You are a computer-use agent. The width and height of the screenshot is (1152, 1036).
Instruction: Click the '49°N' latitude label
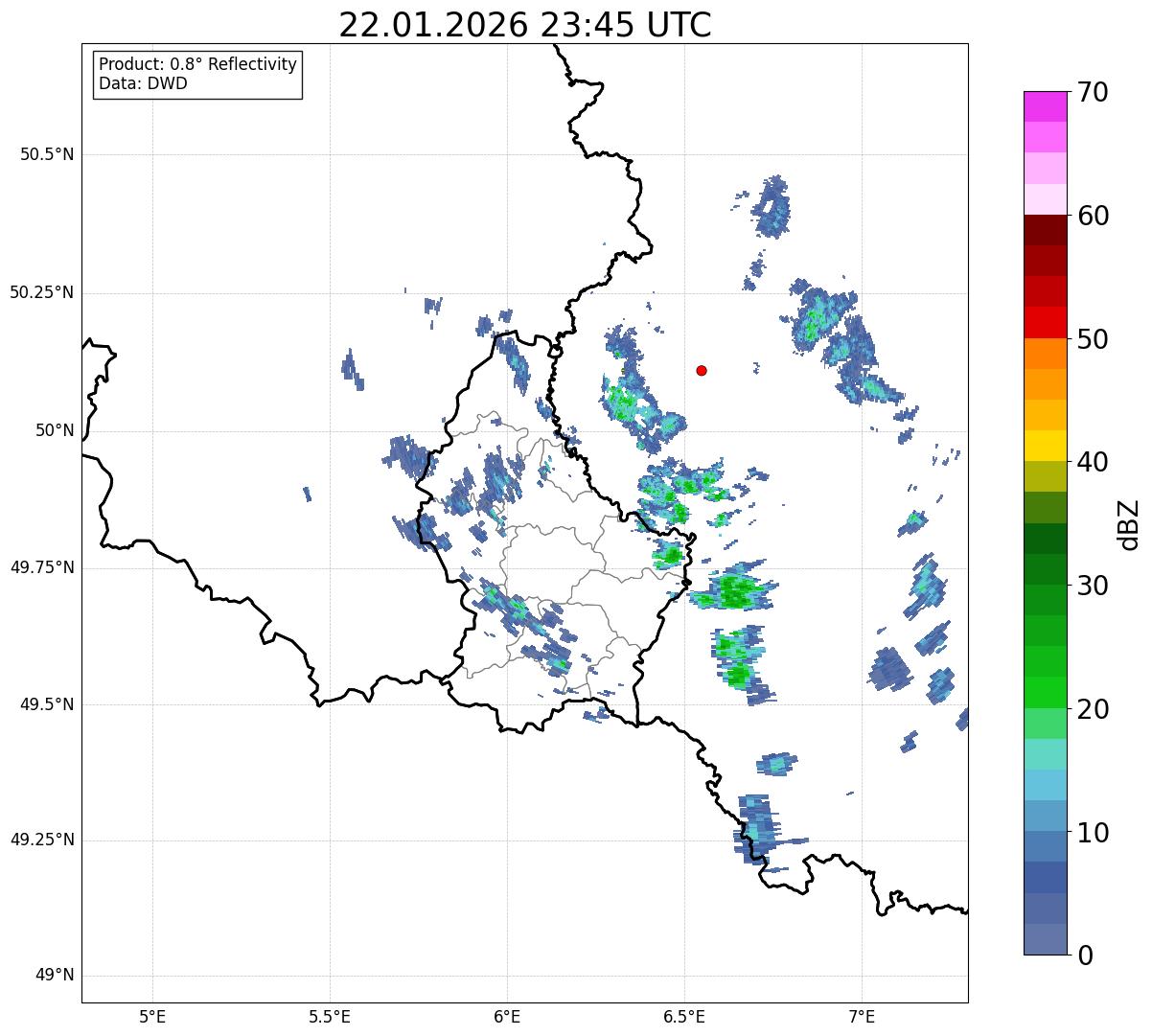click(55, 975)
